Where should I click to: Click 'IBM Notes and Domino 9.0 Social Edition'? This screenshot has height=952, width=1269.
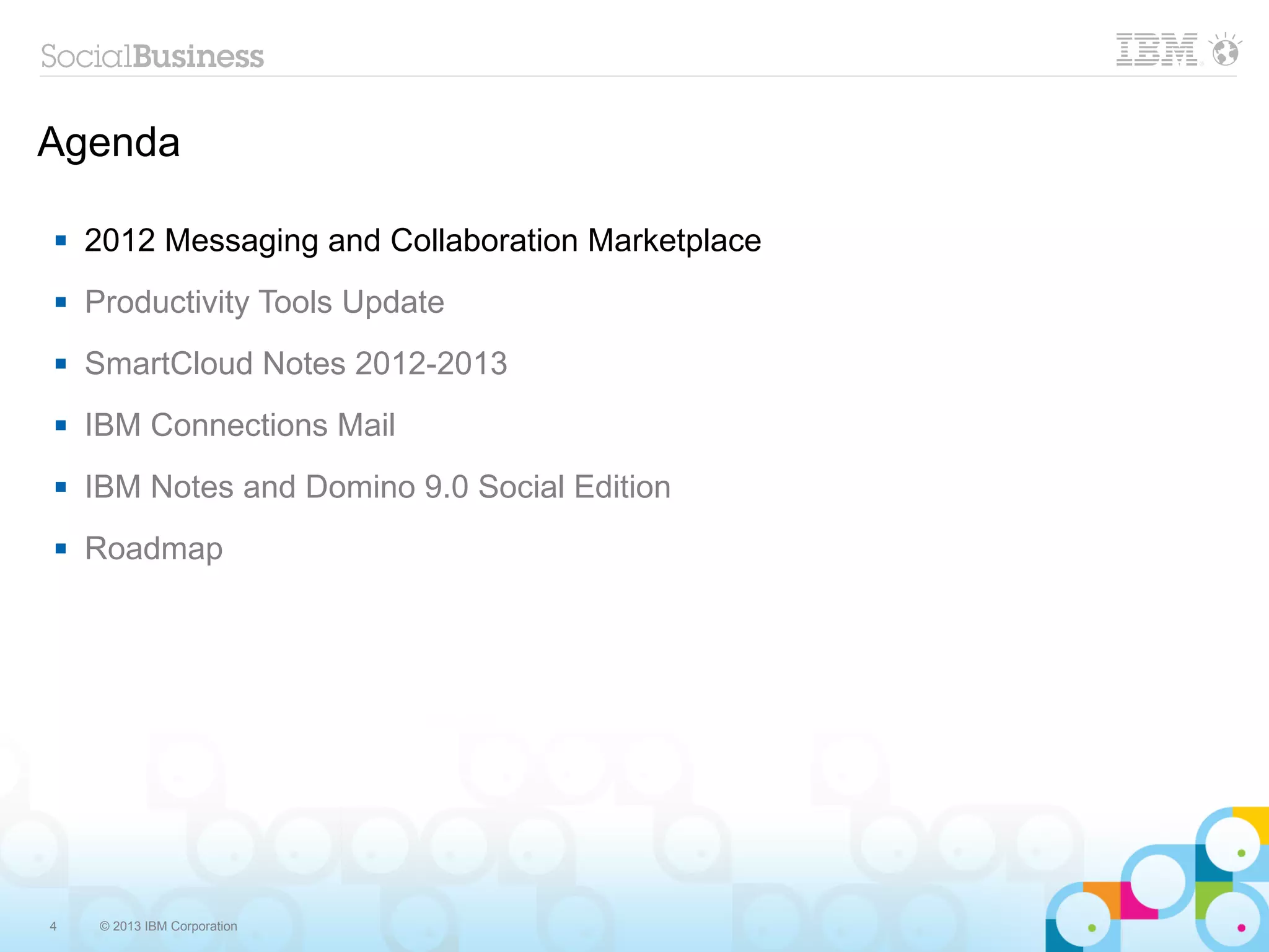pyautogui.click(x=378, y=487)
